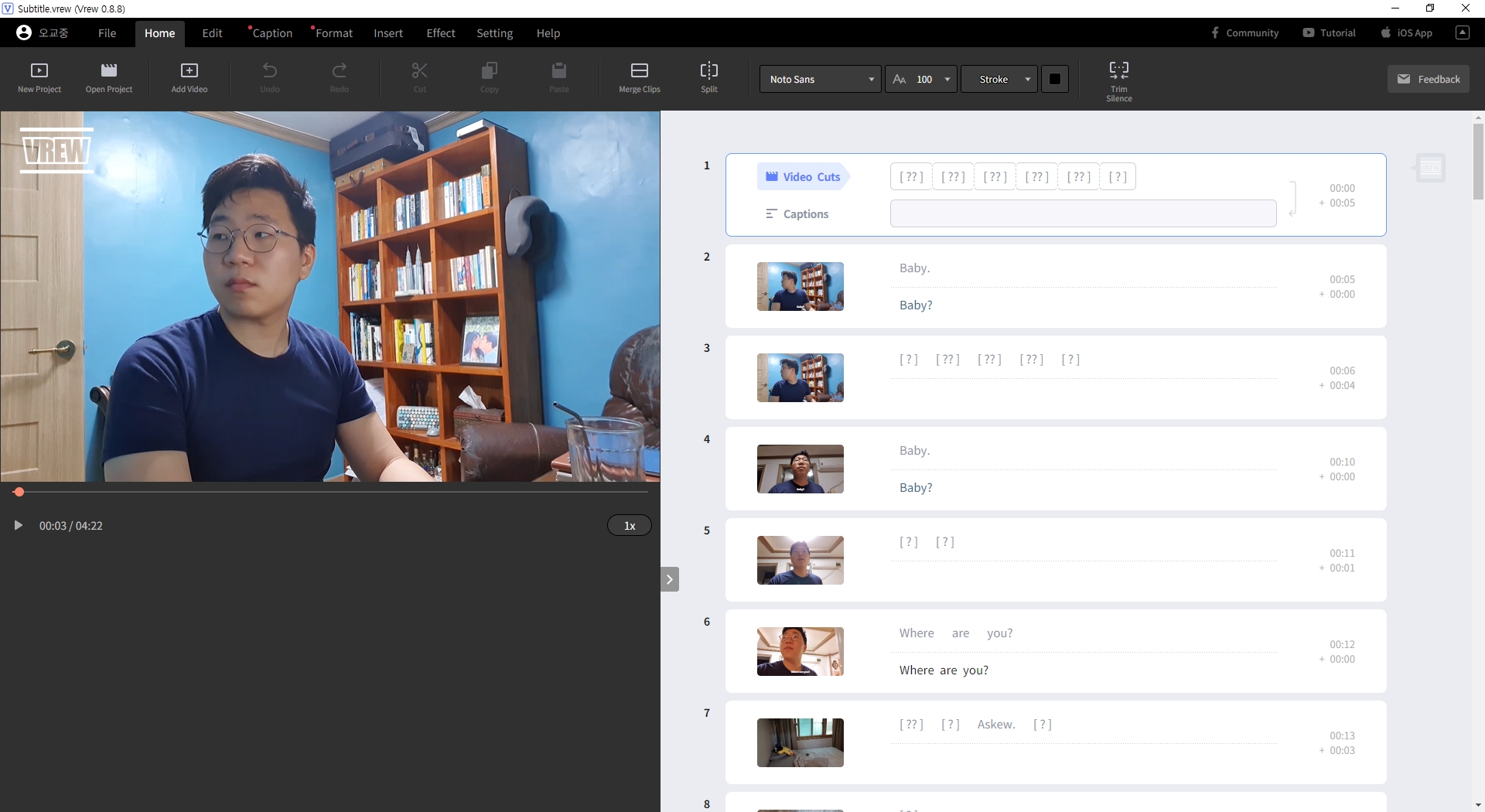This screenshot has height=812, width=1485.
Task: Select the thumbnail of clip 4
Action: pyautogui.click(x=801, y=469)
